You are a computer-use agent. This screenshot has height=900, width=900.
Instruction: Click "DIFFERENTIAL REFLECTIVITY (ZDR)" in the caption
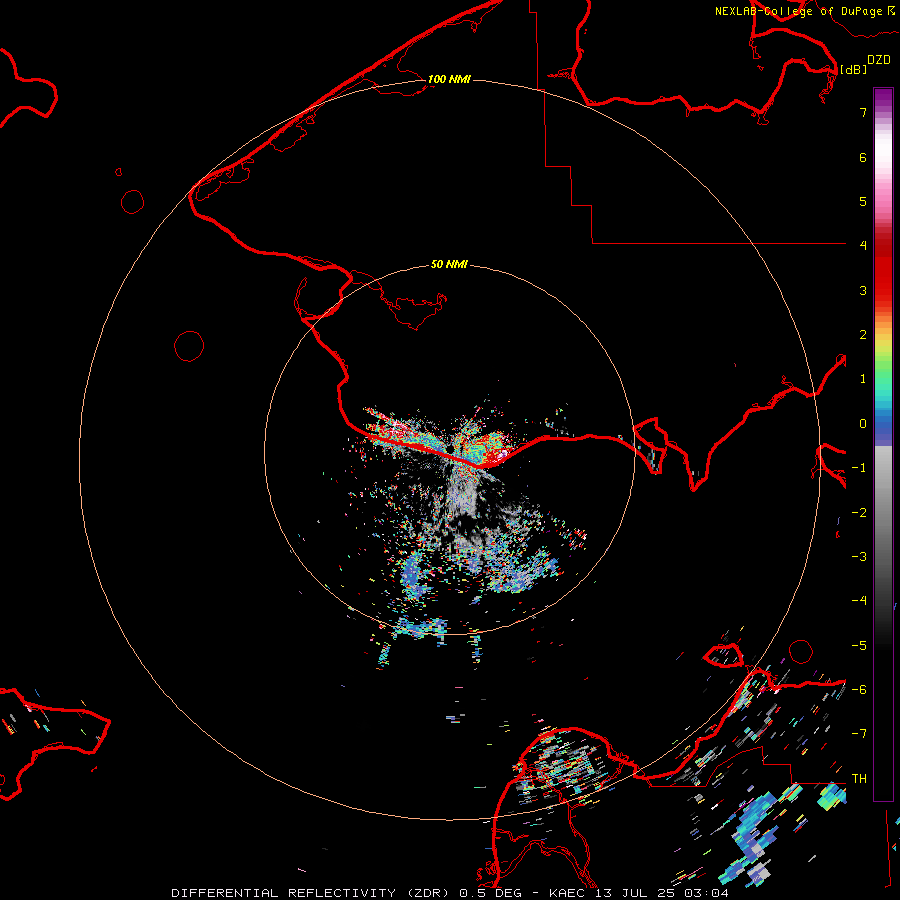[311, 893]
